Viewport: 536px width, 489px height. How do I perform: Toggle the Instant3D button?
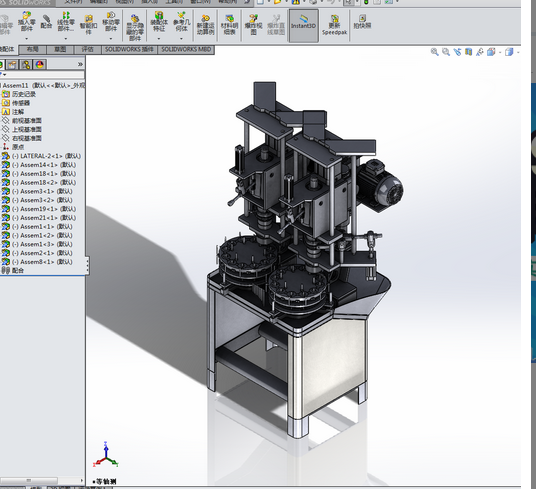point(304,25)
